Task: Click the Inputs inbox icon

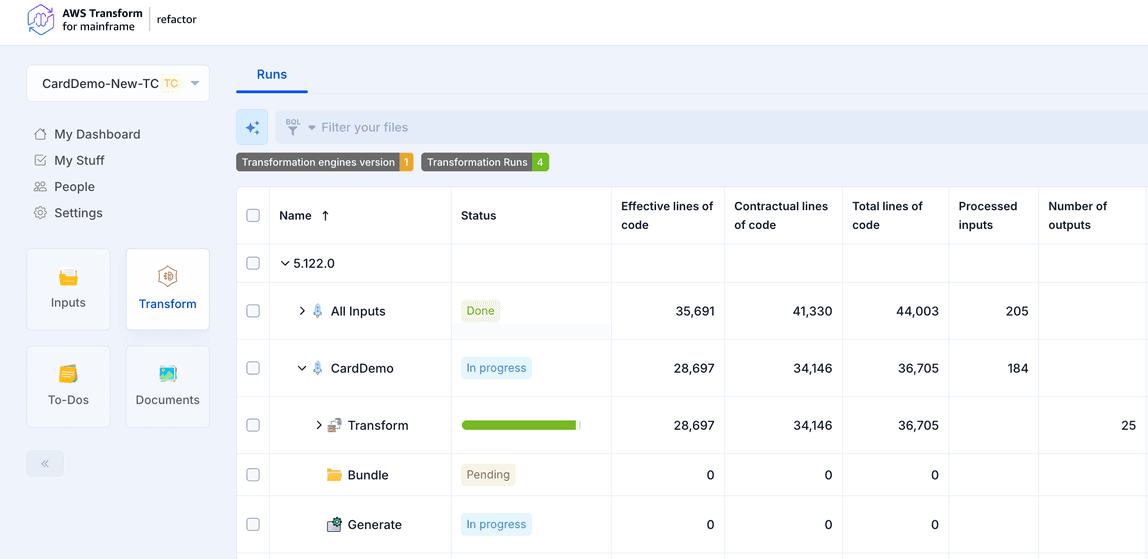Action: [68, 278]
